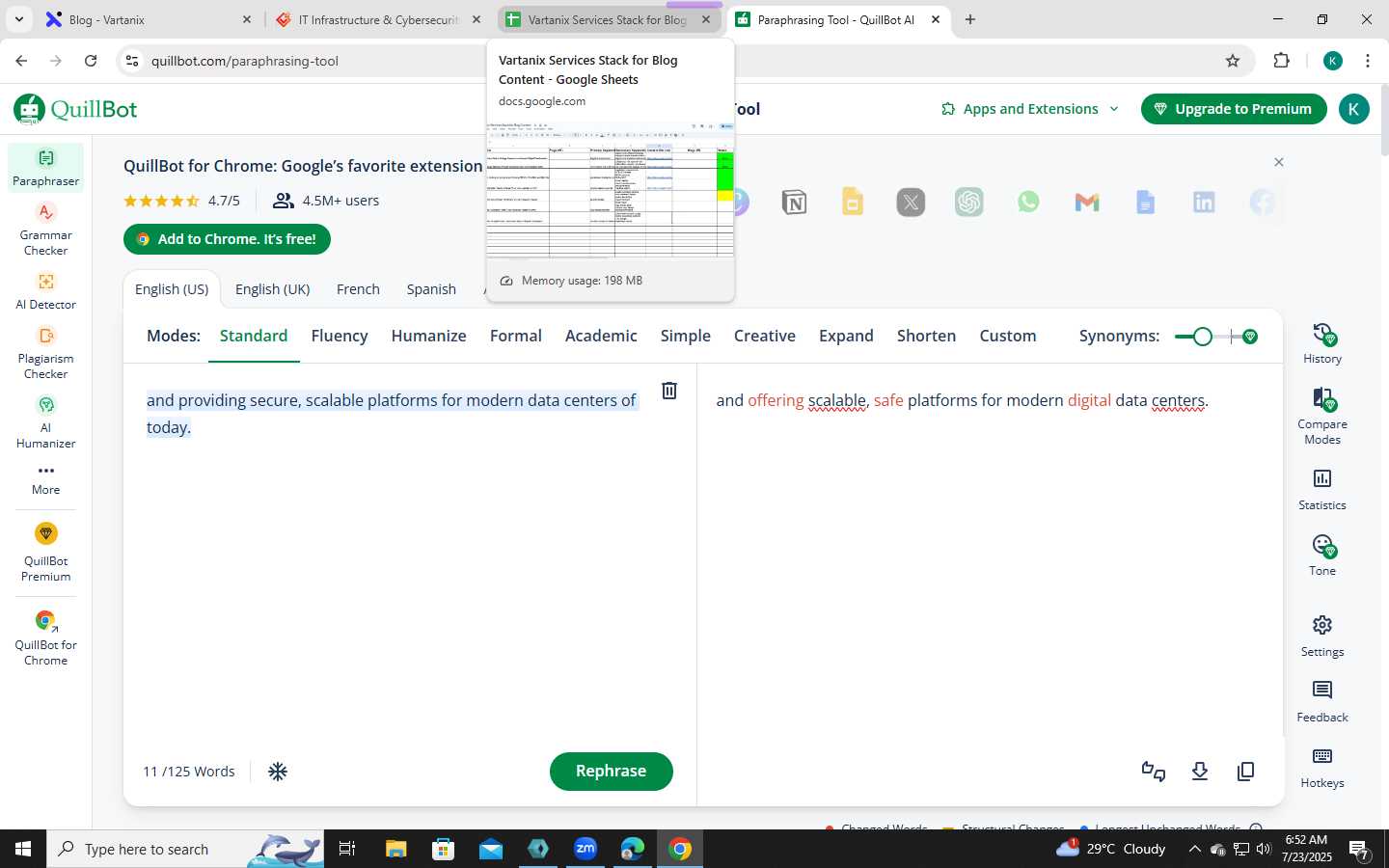Show the Hotkeys list
The image size is (1389, 868).
(x=1322, y=768)
